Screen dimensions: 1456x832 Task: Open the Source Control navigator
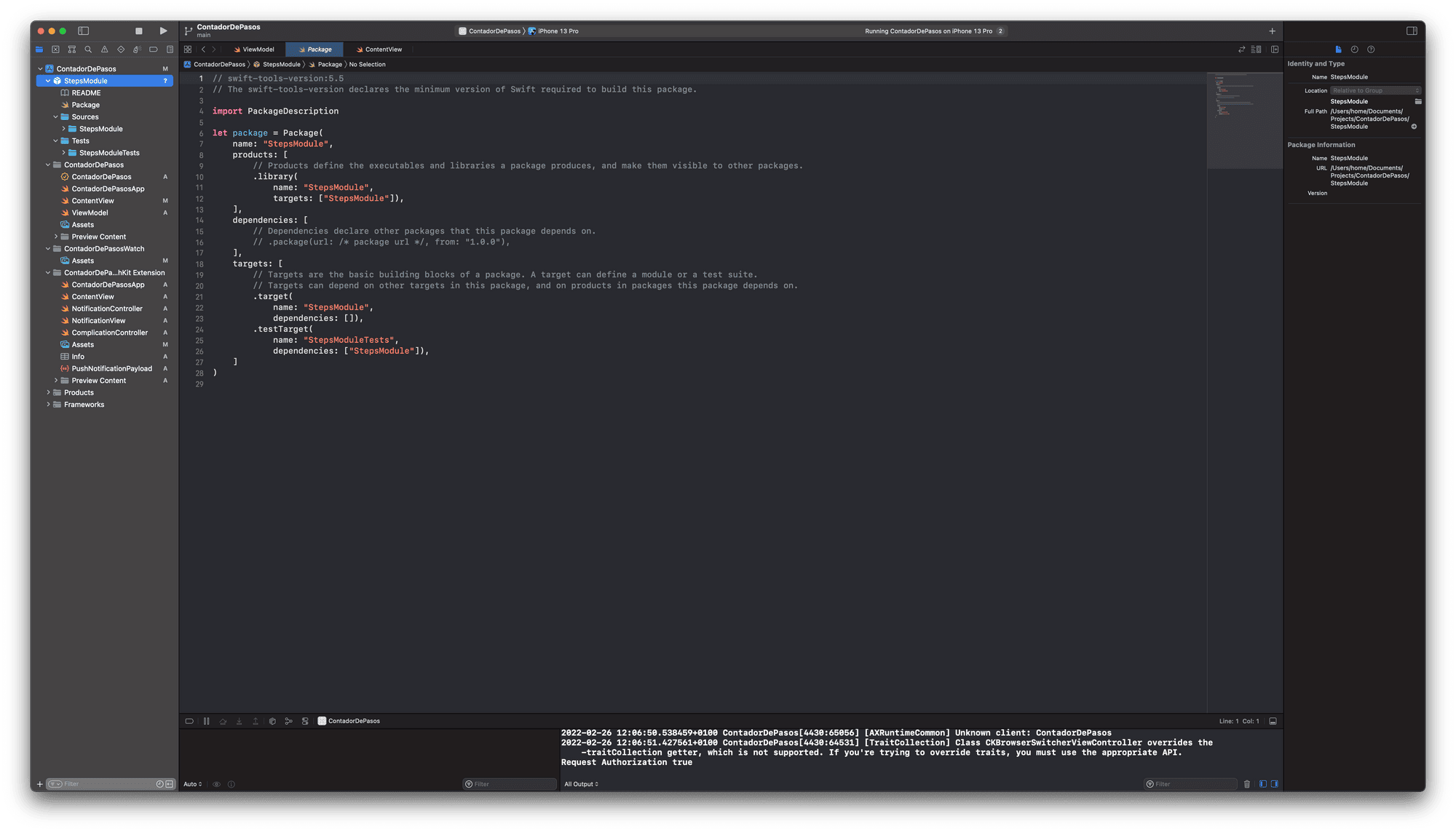point(55,49)
